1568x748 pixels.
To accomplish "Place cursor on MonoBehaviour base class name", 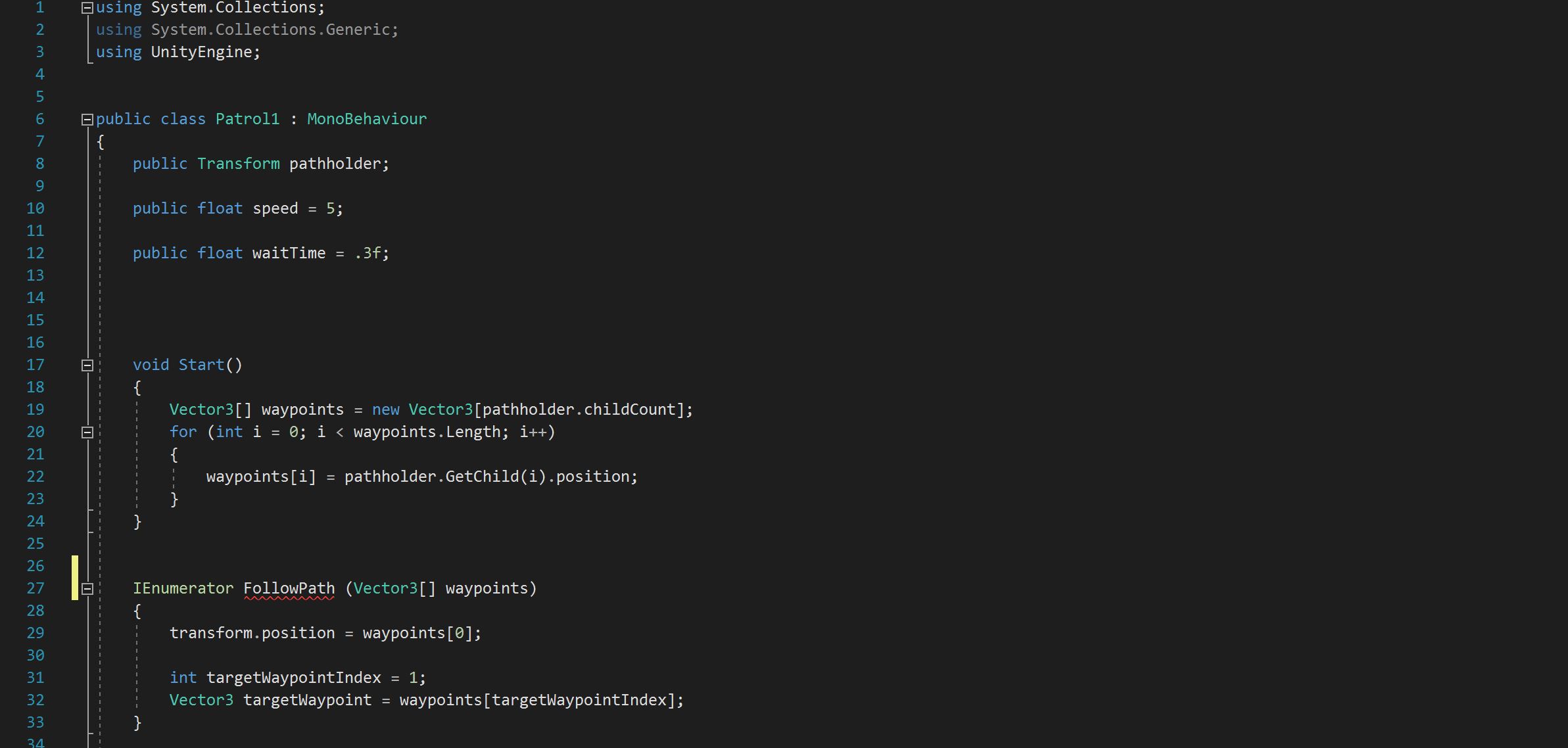I will (366, 119).
